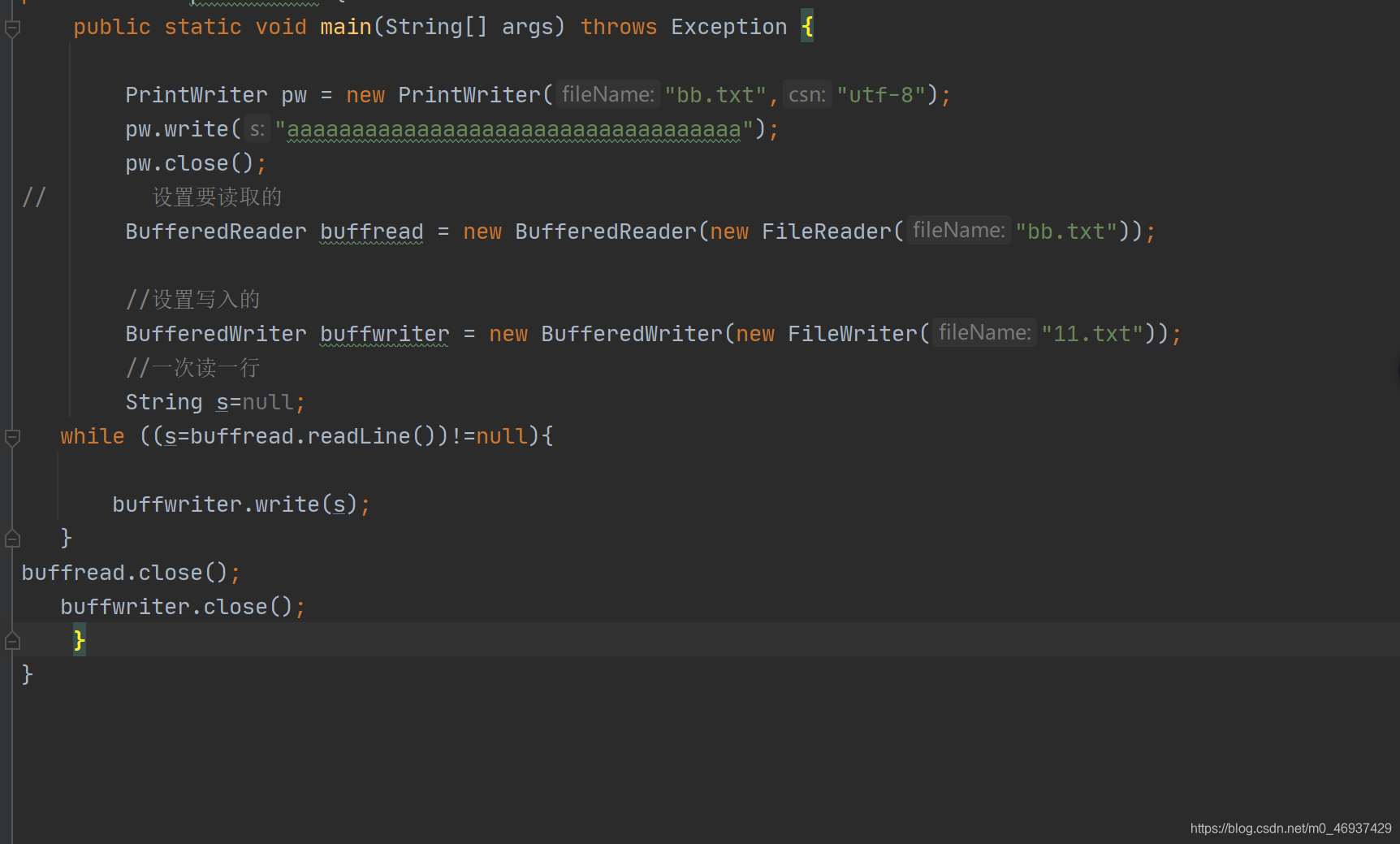
Task: Click 'pw.write' method call
Action: pyautogui.click(x=177, y=129)
